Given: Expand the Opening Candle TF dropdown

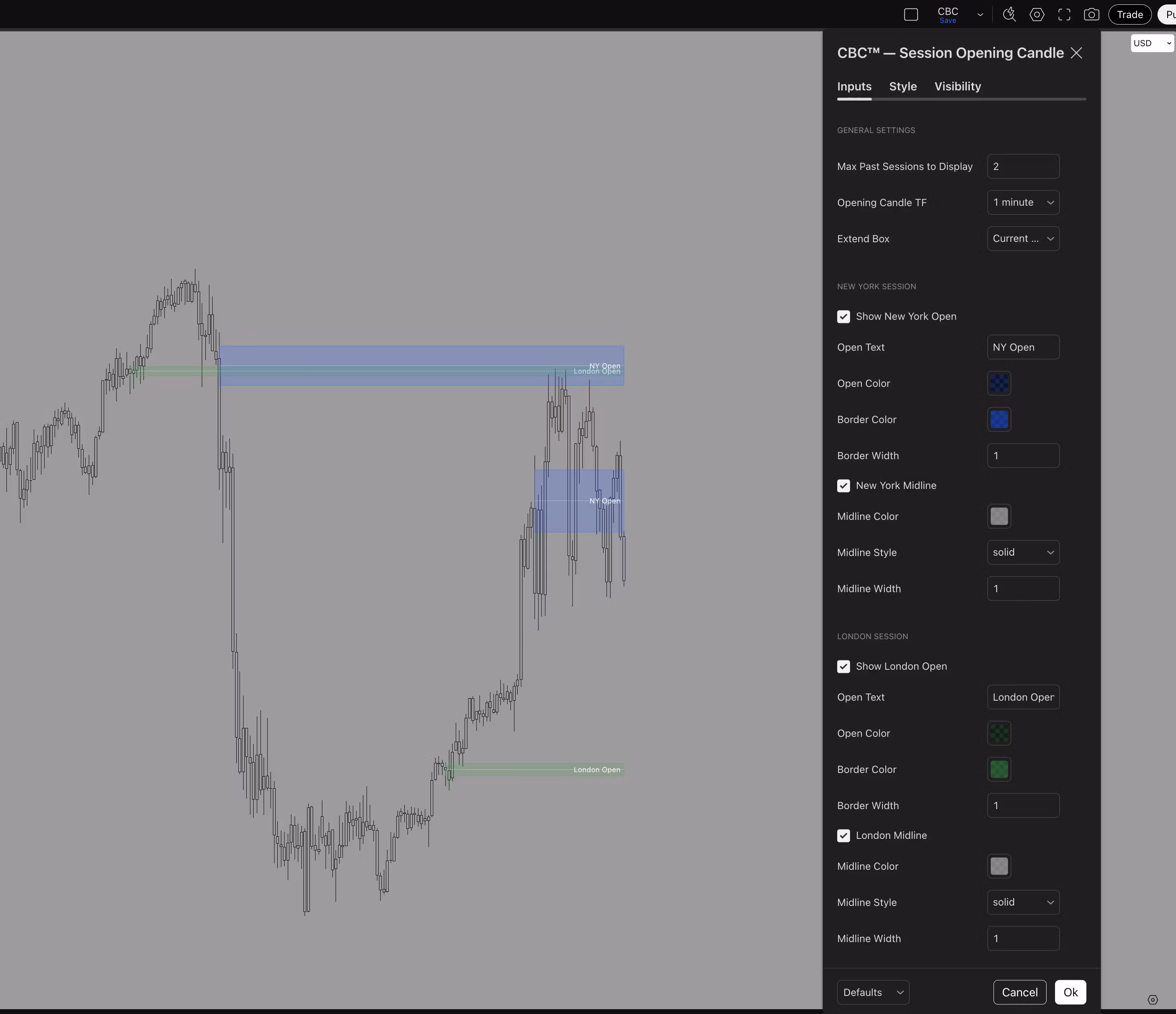Looking at the screenshot, I should click(1023, 202).
